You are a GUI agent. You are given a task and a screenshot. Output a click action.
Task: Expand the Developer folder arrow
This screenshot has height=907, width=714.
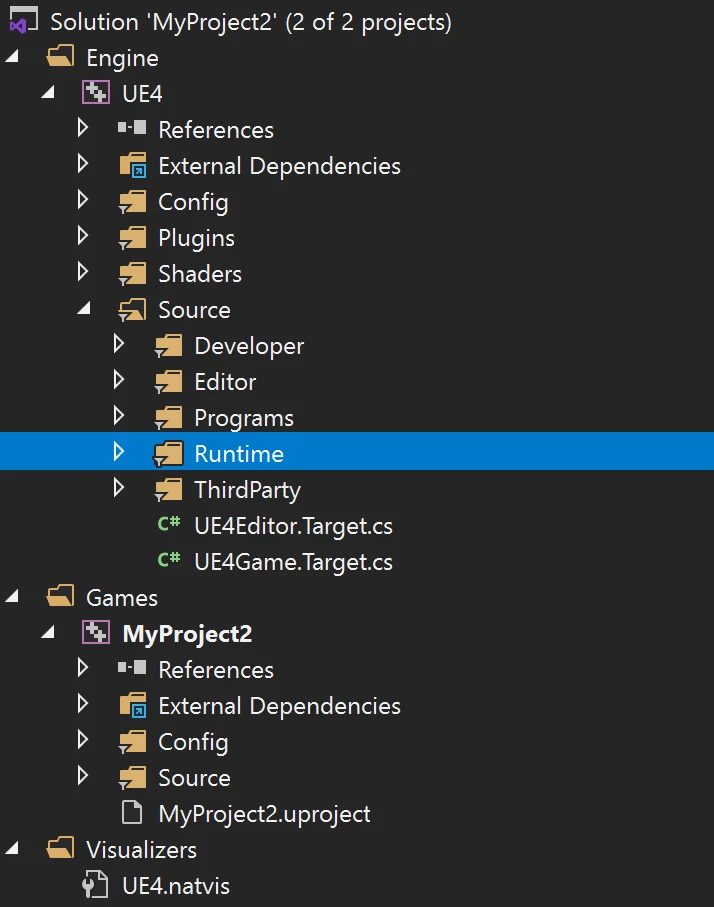(119, 346)
